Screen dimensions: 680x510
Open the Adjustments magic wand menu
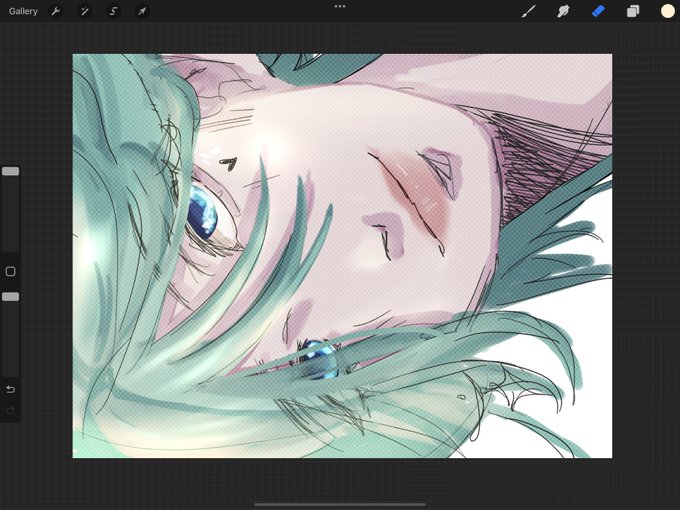click(85, 11)
